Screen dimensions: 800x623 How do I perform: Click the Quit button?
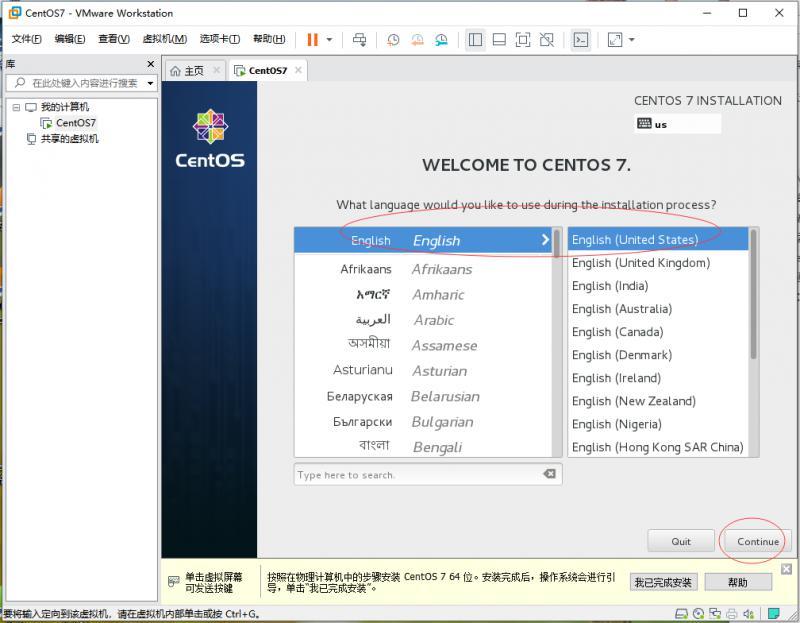pyautogui.click(x=681, y=541)
